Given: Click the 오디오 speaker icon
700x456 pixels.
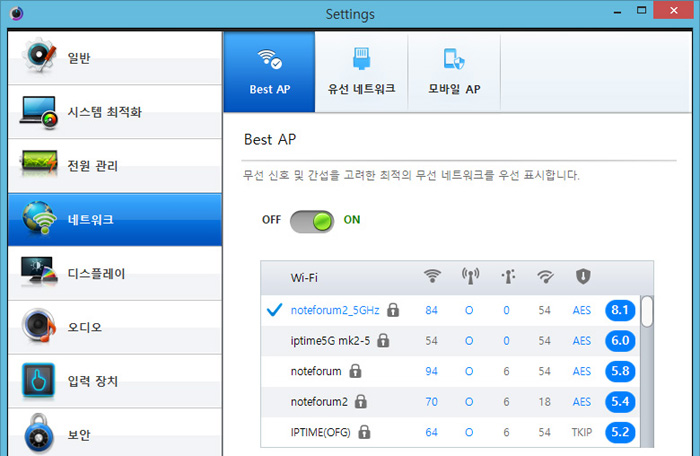Looking at the screenshot, I should click(39, 325).
